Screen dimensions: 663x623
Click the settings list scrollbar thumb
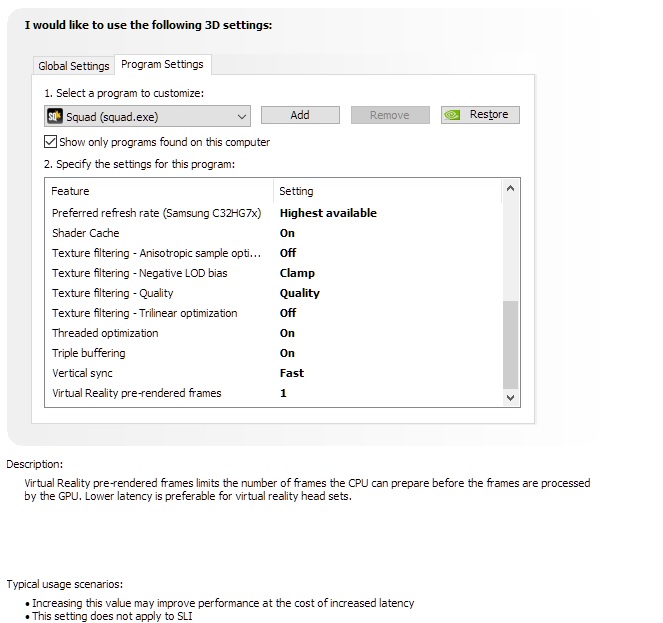[511, 344]
